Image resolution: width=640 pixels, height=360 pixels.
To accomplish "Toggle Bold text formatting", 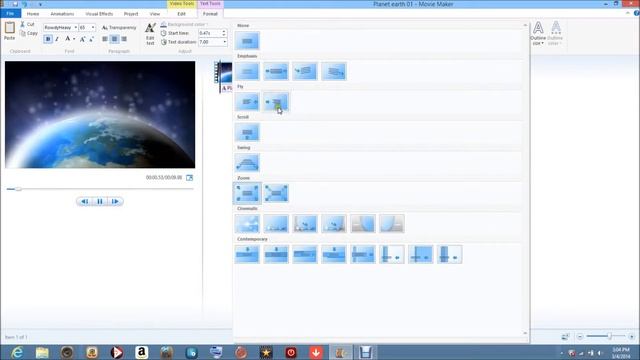I will click(48, 39).
